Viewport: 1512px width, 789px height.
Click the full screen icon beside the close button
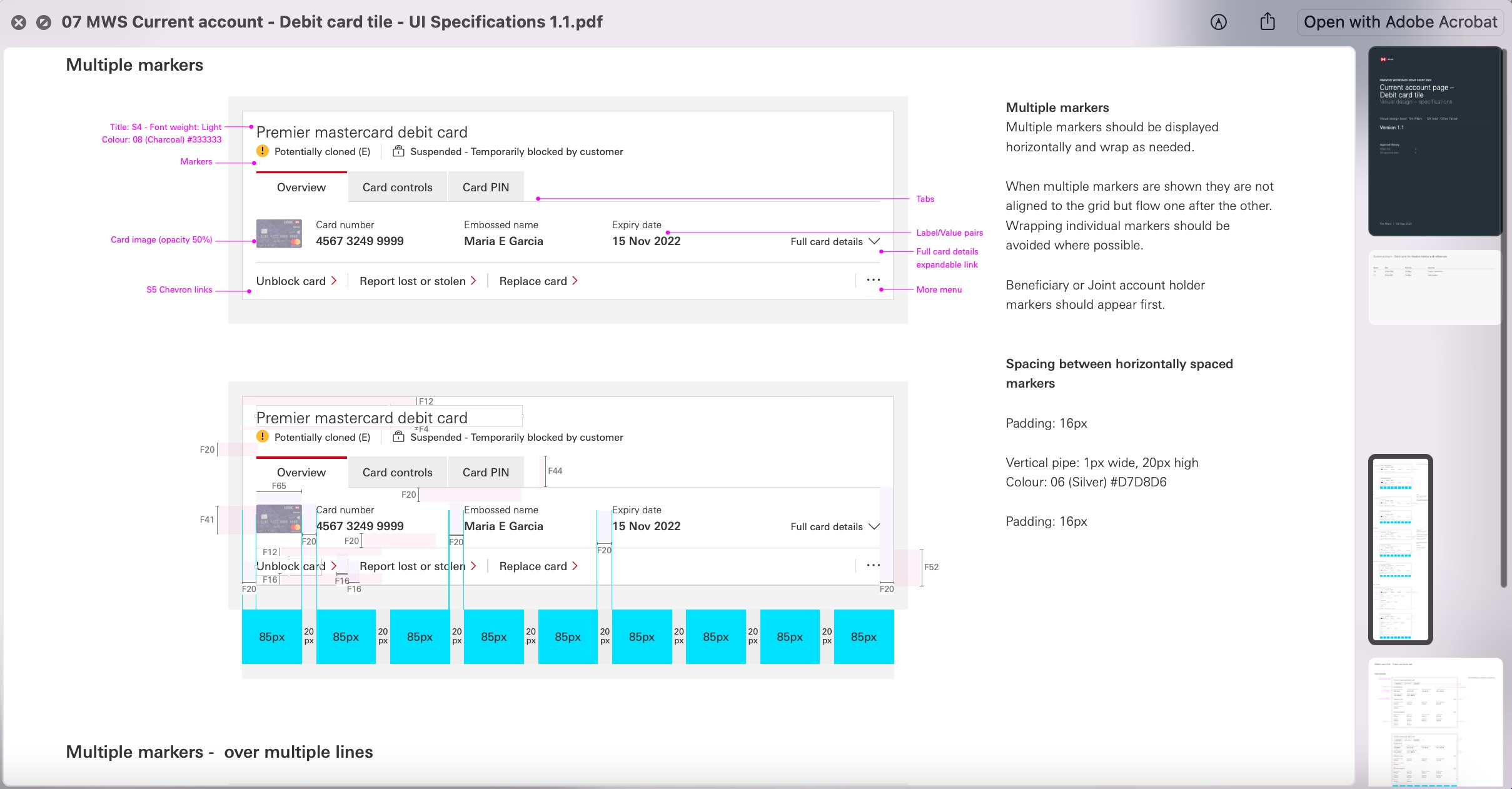click(x=44, y=23)
